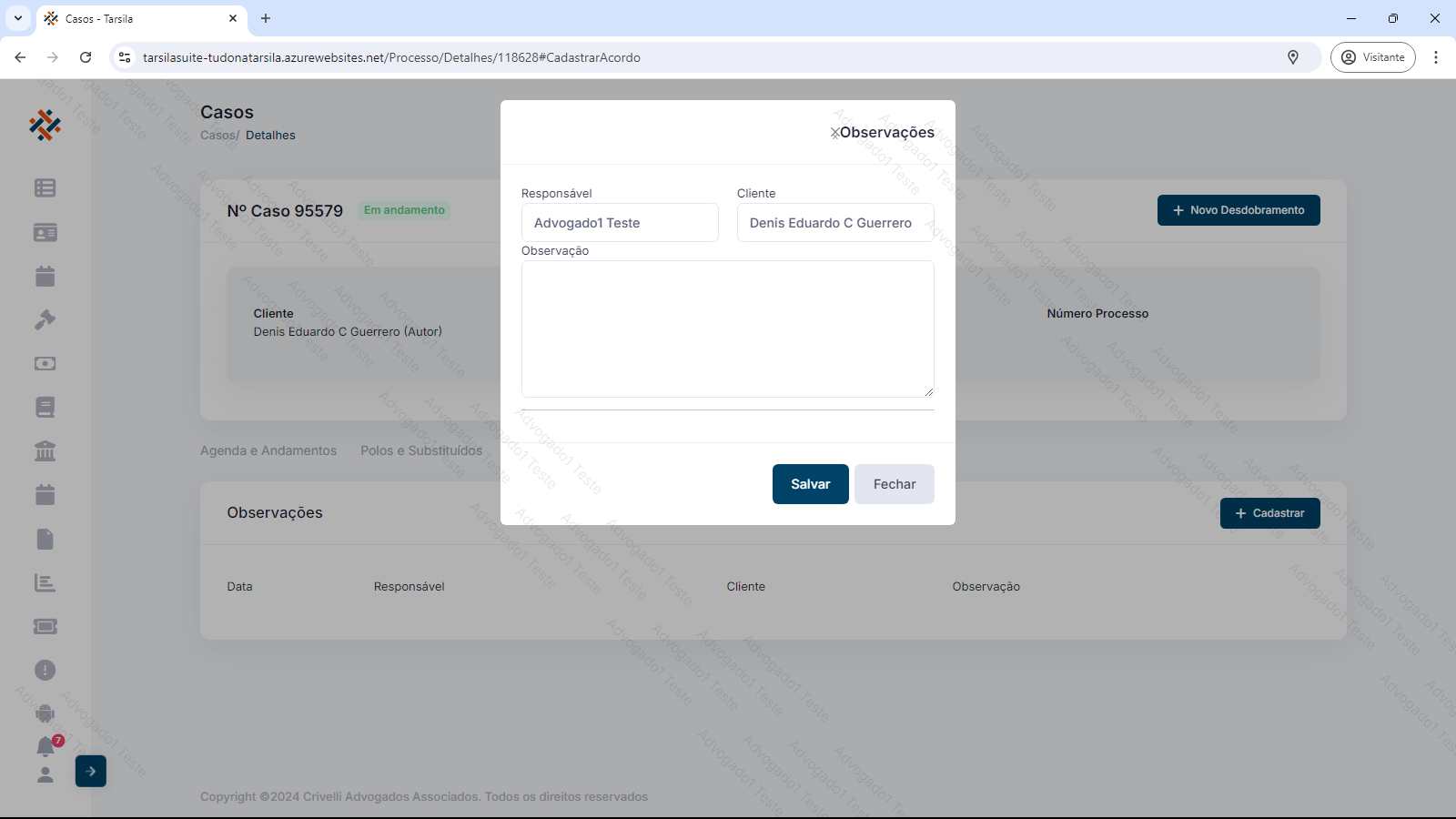This screenshot has width=1456, height=819.
Task: Click the Fechar button
Action: (894, 484)
